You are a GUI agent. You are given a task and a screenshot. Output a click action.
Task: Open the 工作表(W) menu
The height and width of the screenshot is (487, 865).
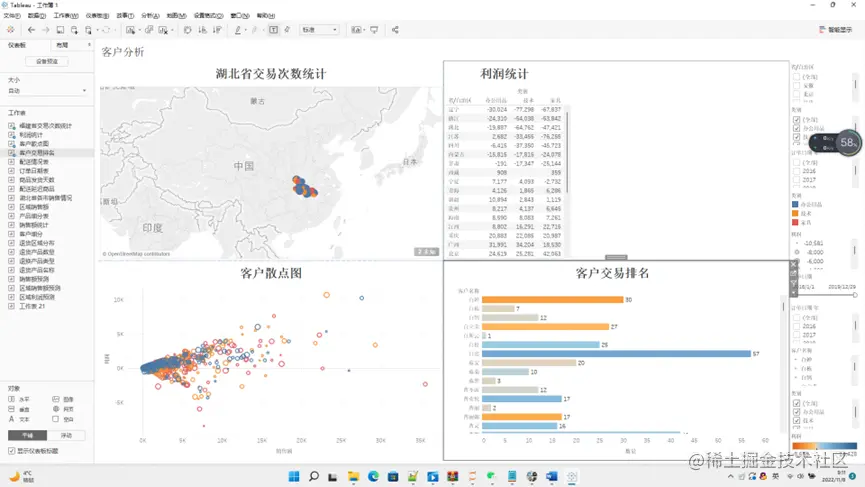pos(66,15)
